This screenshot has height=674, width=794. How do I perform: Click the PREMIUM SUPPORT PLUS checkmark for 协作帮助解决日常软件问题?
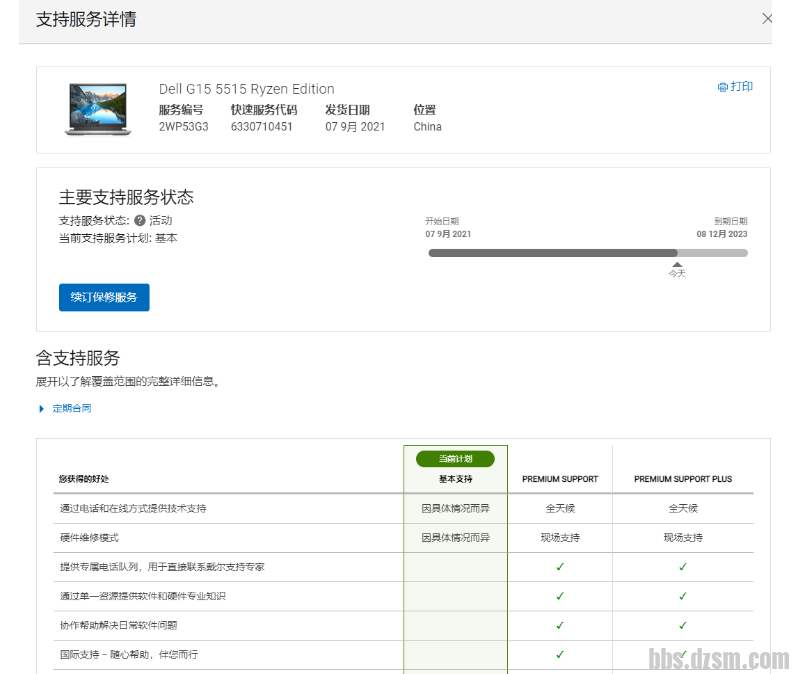tap(683, 625)
